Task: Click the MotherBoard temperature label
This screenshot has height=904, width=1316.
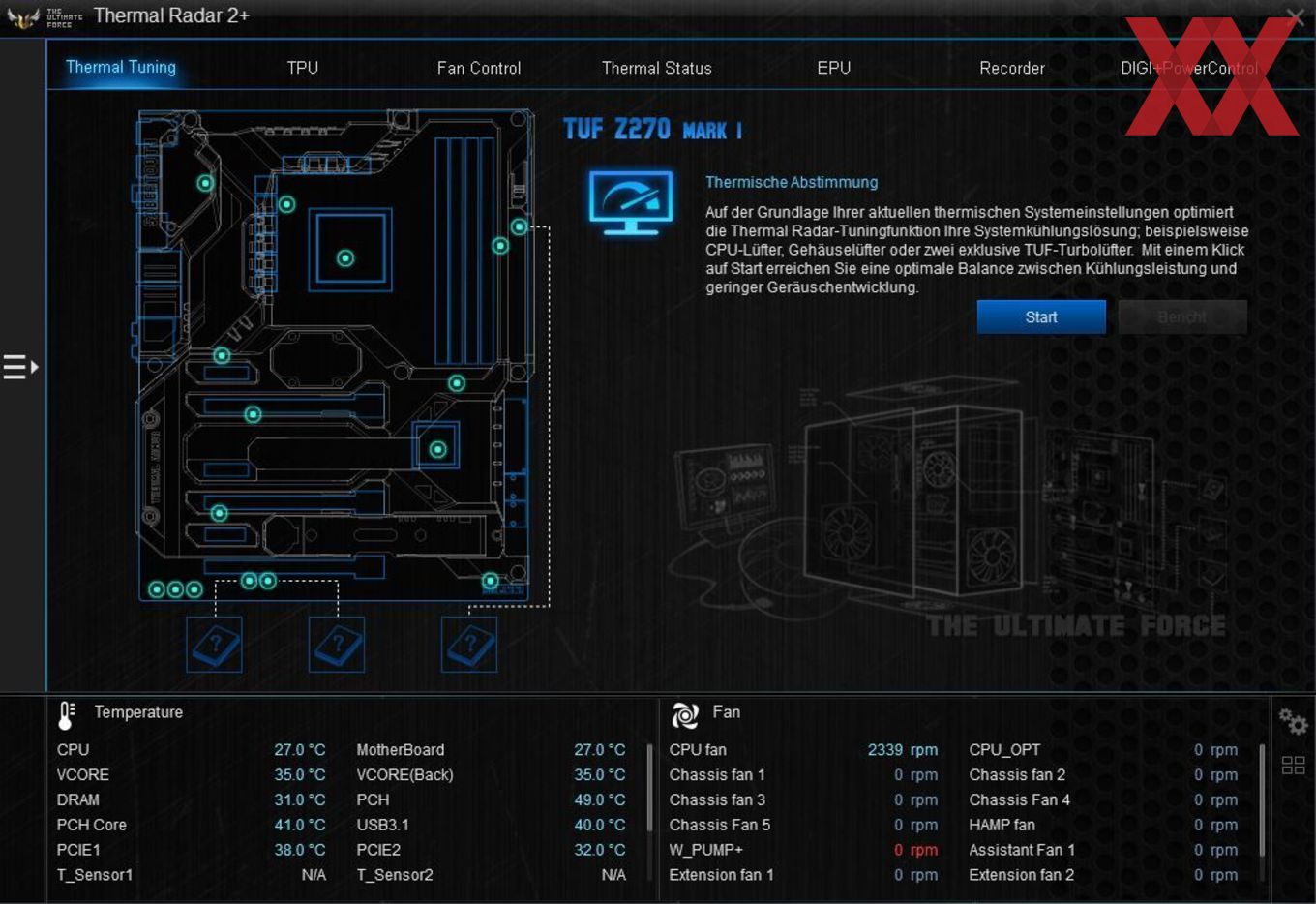Action: coord(401,750)
